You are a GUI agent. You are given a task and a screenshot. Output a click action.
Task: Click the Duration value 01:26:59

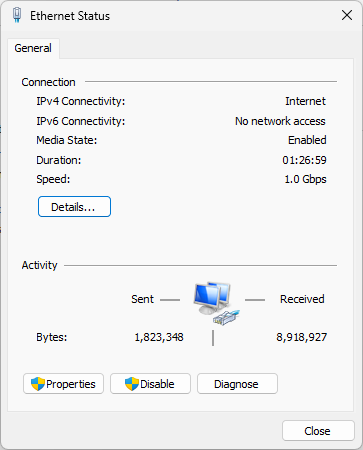304,160
